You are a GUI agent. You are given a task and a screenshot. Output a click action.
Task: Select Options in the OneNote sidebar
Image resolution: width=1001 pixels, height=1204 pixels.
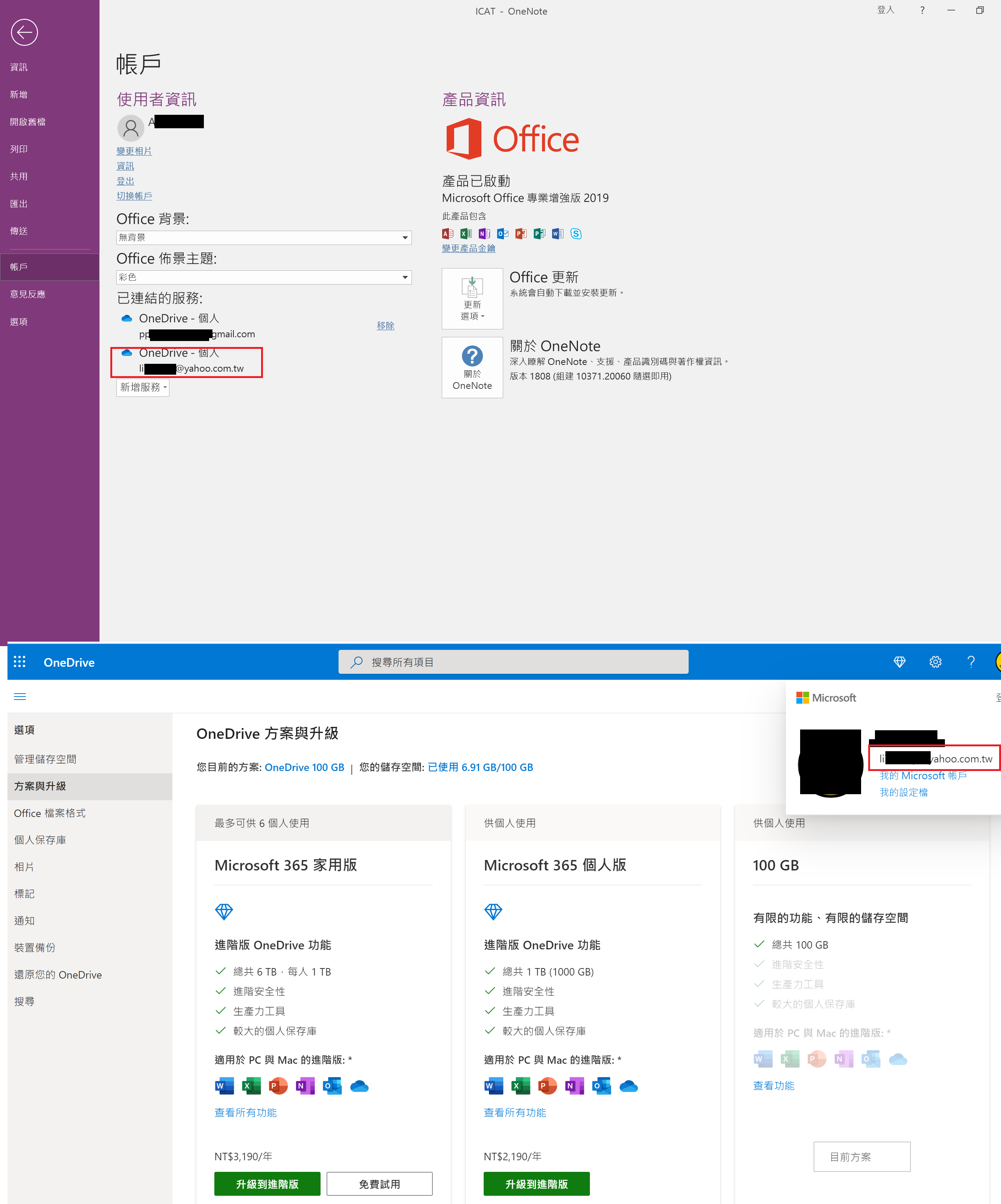pos(19,322)
